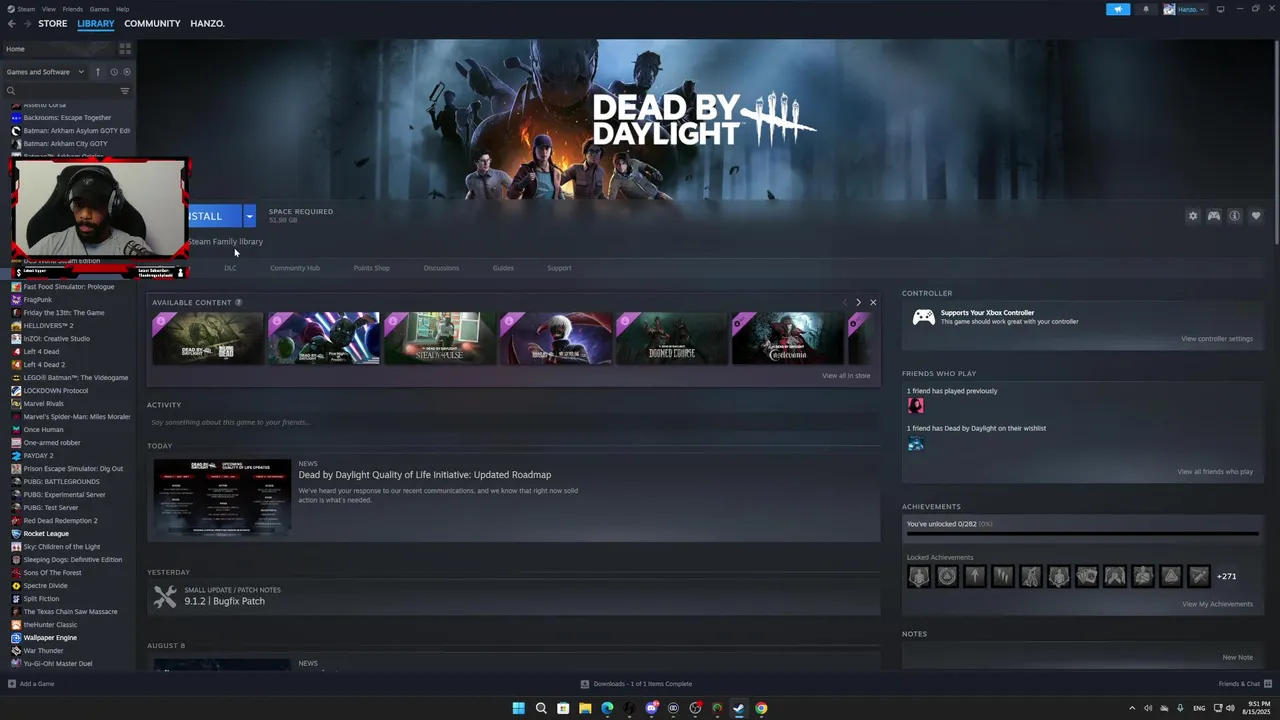Viewport: 1280px width, 720px height.
Task: Open Microsoft Edge from the taskbar
Action: pos(607,708)
